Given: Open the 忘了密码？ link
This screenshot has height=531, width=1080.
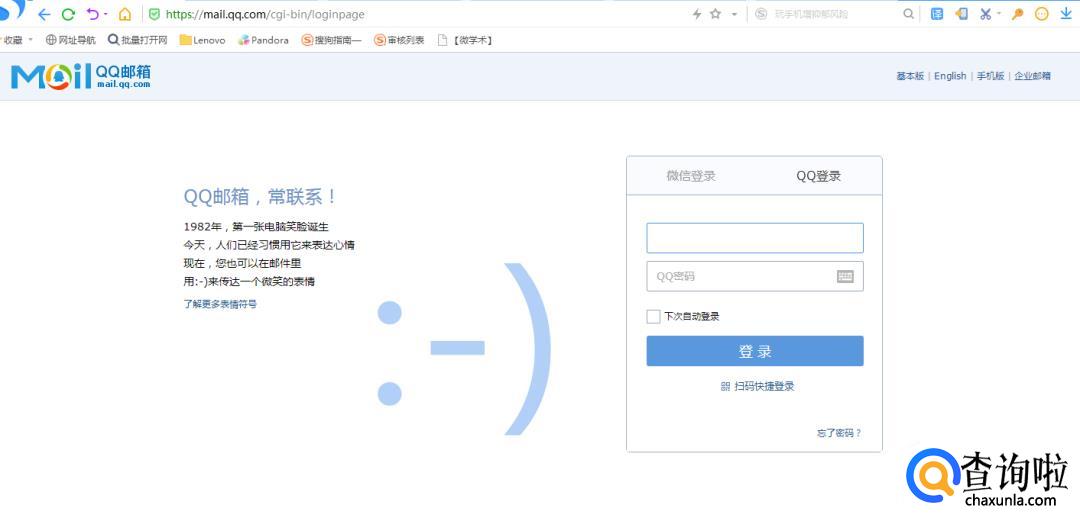Looking at the screenshot, I should pos(839,433).
